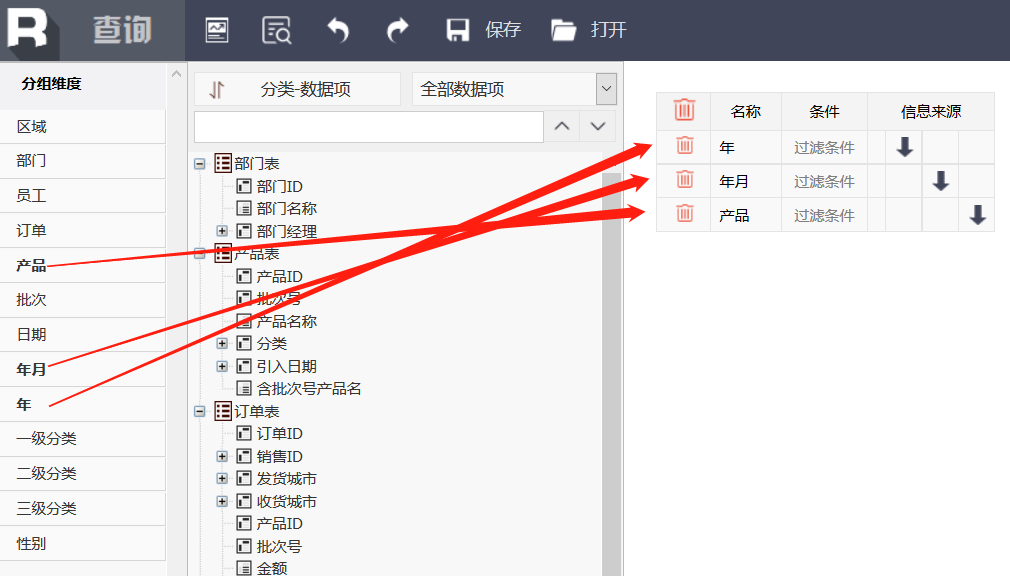Select 部门名称 in the tree
Image resolution: width=1010 pixels, height=576 pixels.
287,209
